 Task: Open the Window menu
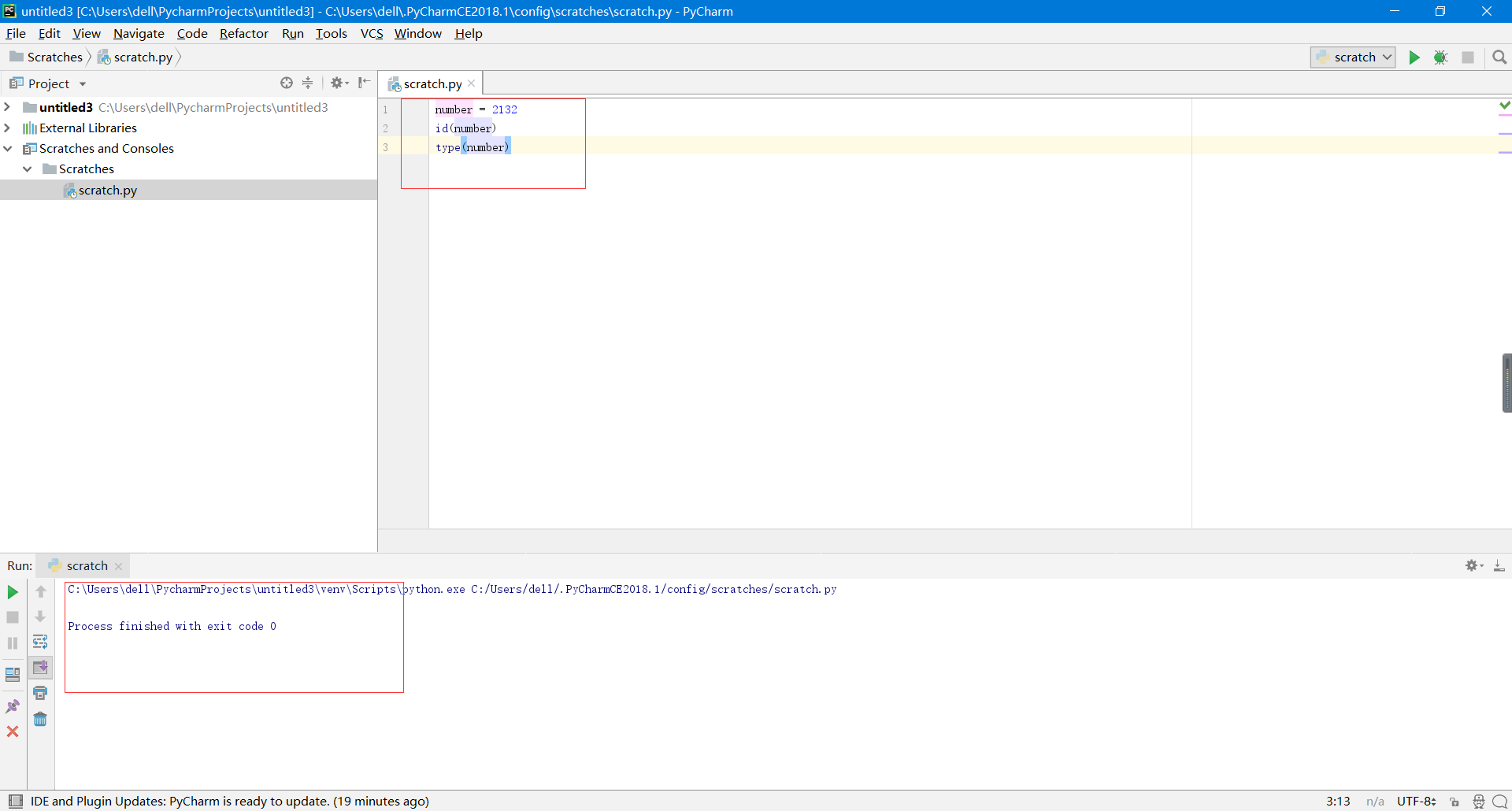click(418, 33)
